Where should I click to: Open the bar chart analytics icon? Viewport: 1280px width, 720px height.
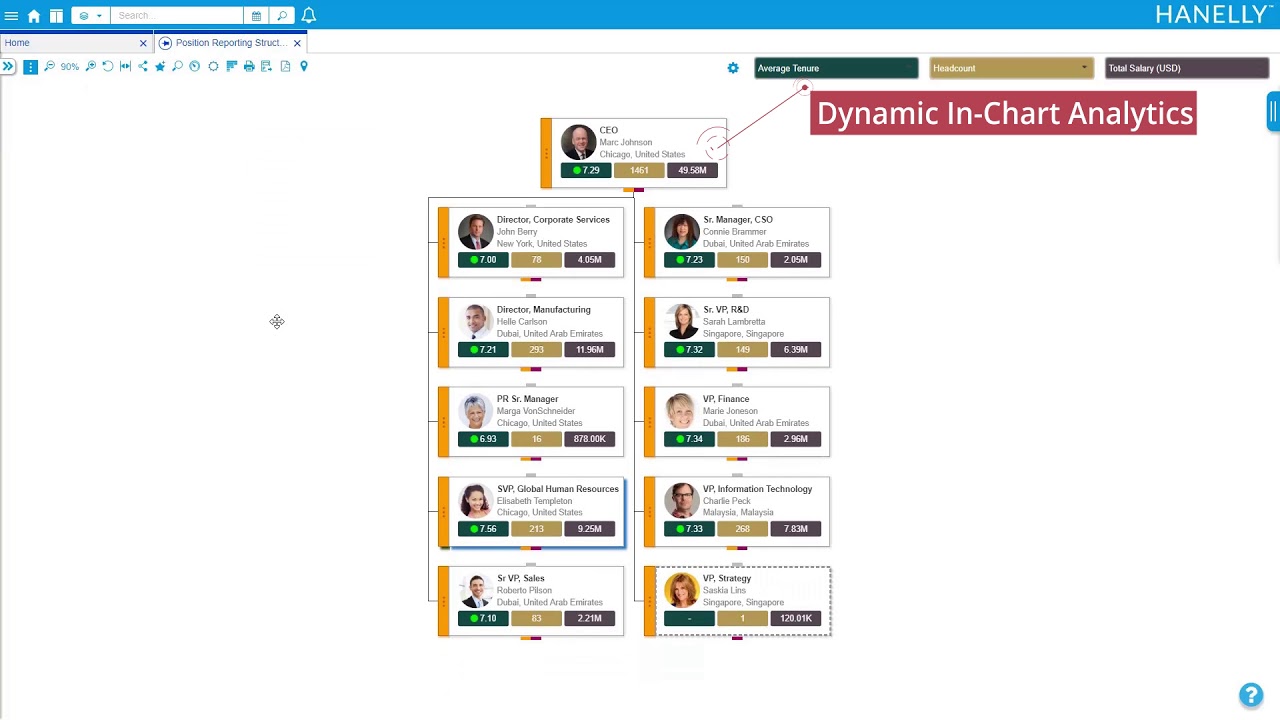(231, 66)
